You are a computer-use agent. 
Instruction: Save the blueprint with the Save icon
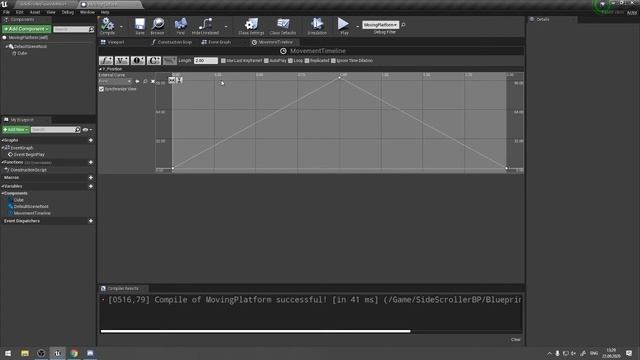[140, 26]
